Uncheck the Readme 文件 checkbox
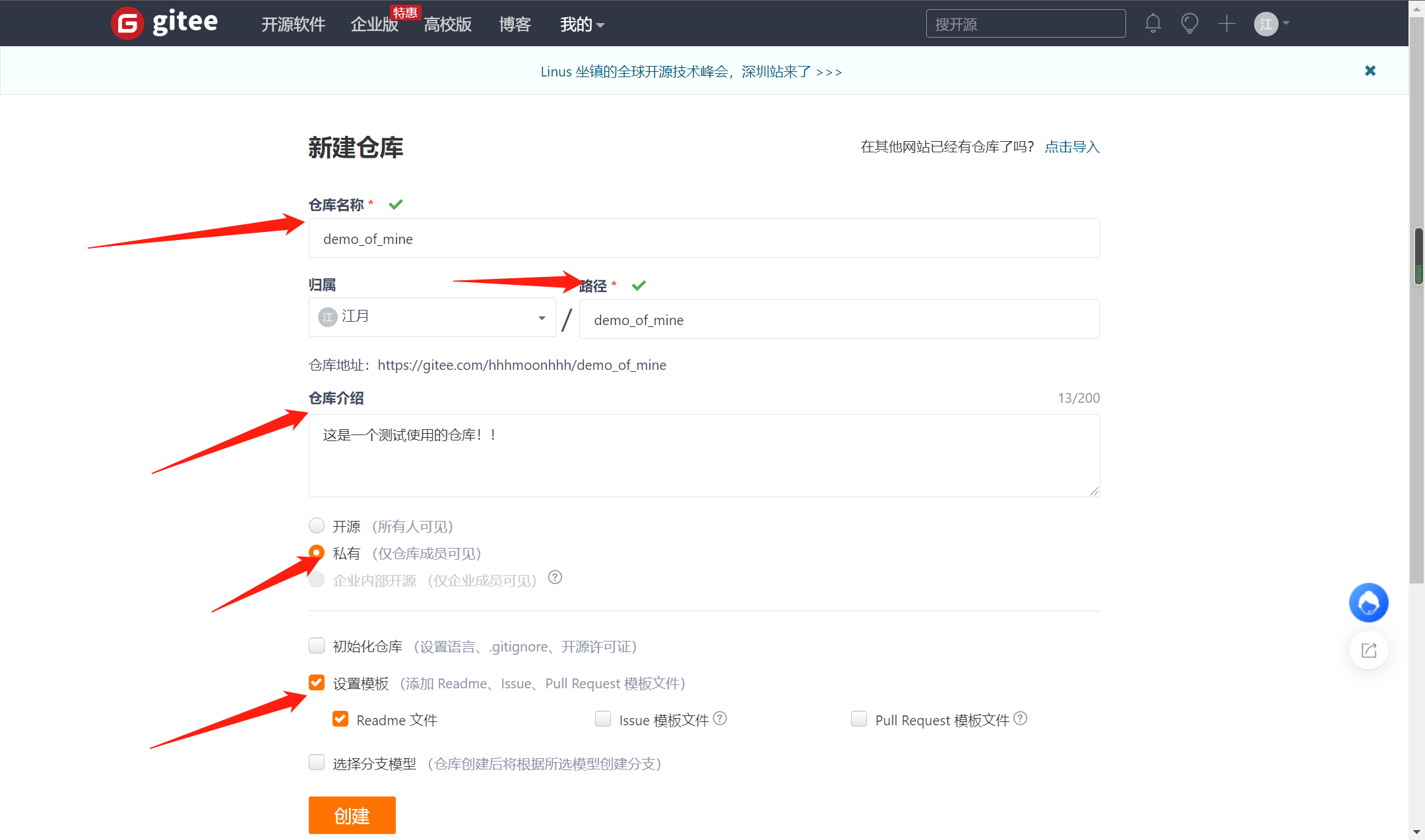Viewport: 1425px width, 840px height. [340, 719]
